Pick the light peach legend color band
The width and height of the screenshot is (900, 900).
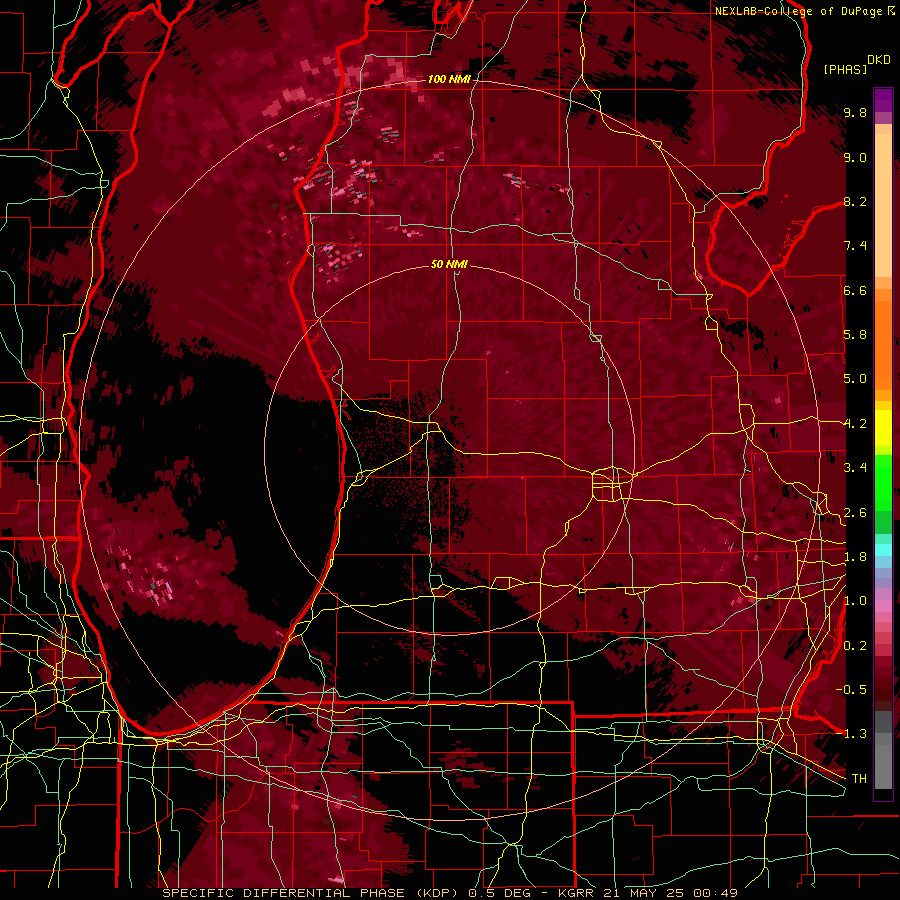tap(883, 207)
